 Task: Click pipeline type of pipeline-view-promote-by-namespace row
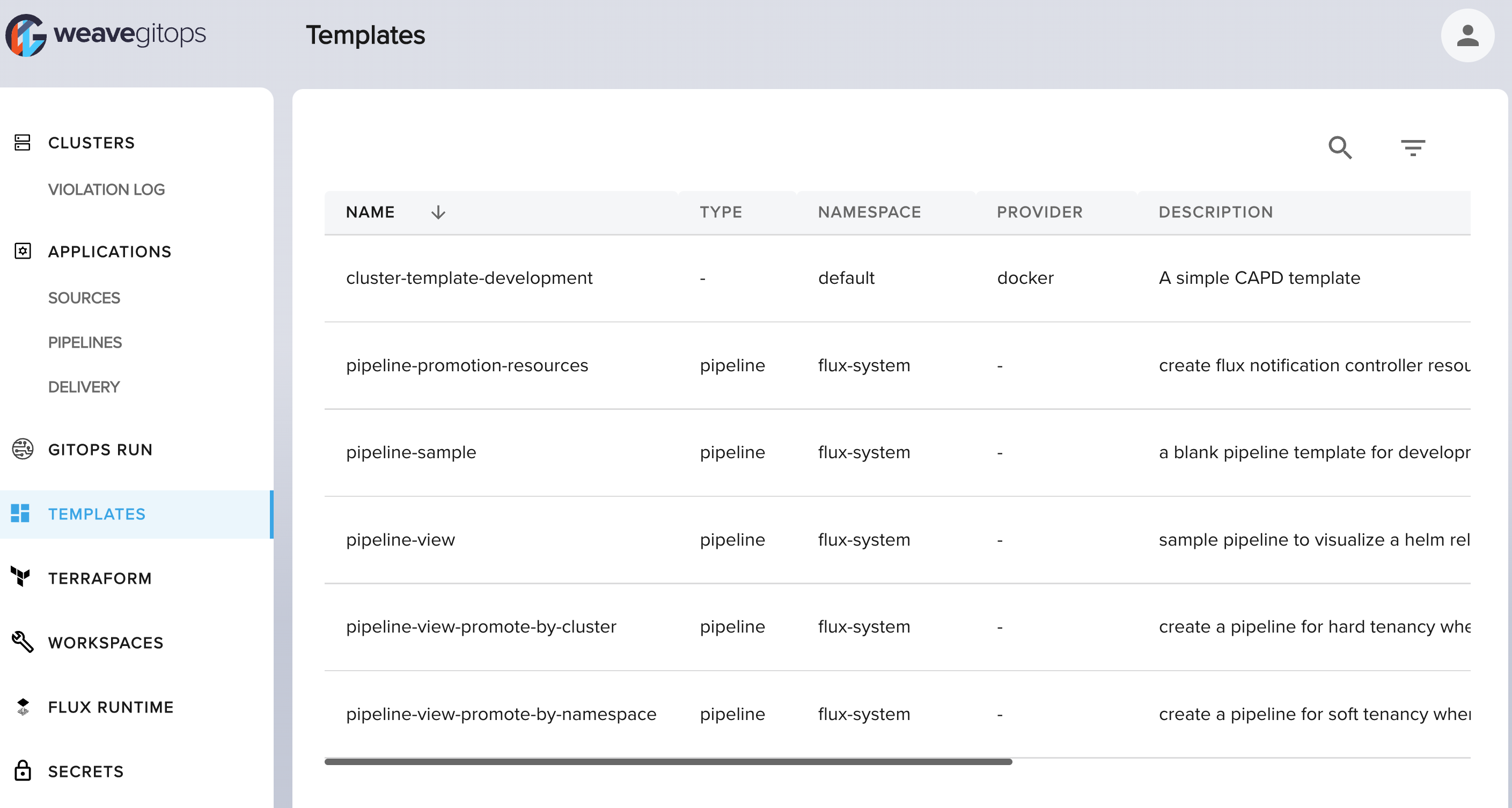pos(732,714)
